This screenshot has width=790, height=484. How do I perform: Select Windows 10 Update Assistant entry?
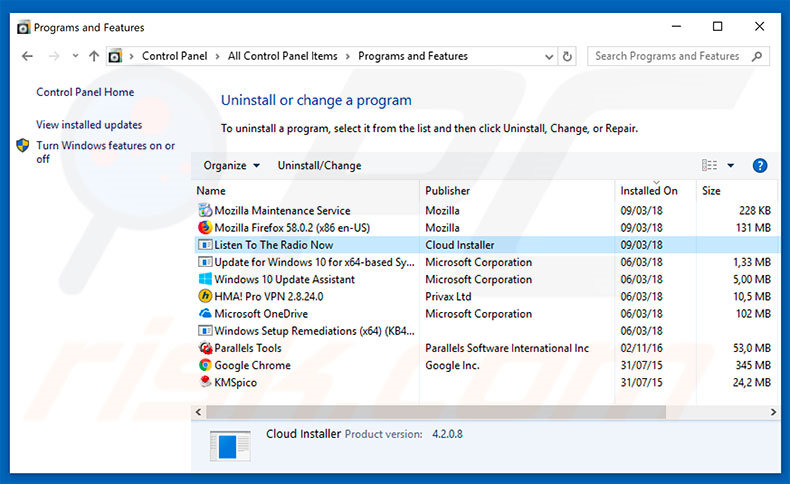pyautogui.click(x=284, y=279)
